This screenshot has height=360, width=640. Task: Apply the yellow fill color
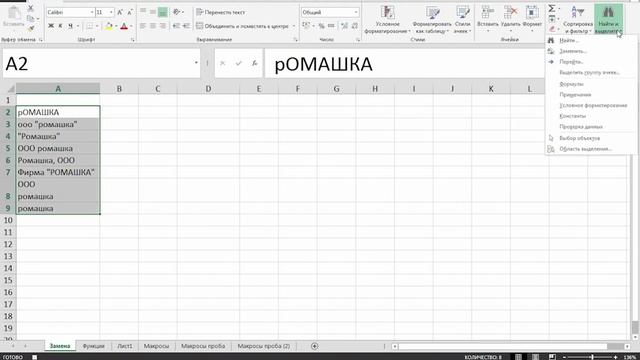(109, 26)
